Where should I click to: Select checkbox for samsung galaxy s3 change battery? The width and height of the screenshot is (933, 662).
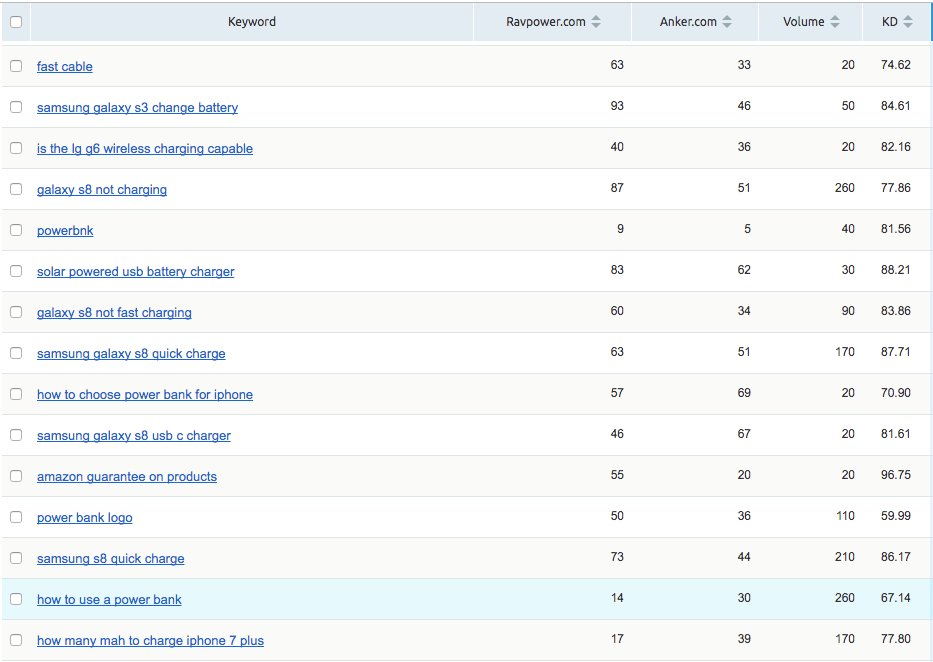(x=16, y=107)
